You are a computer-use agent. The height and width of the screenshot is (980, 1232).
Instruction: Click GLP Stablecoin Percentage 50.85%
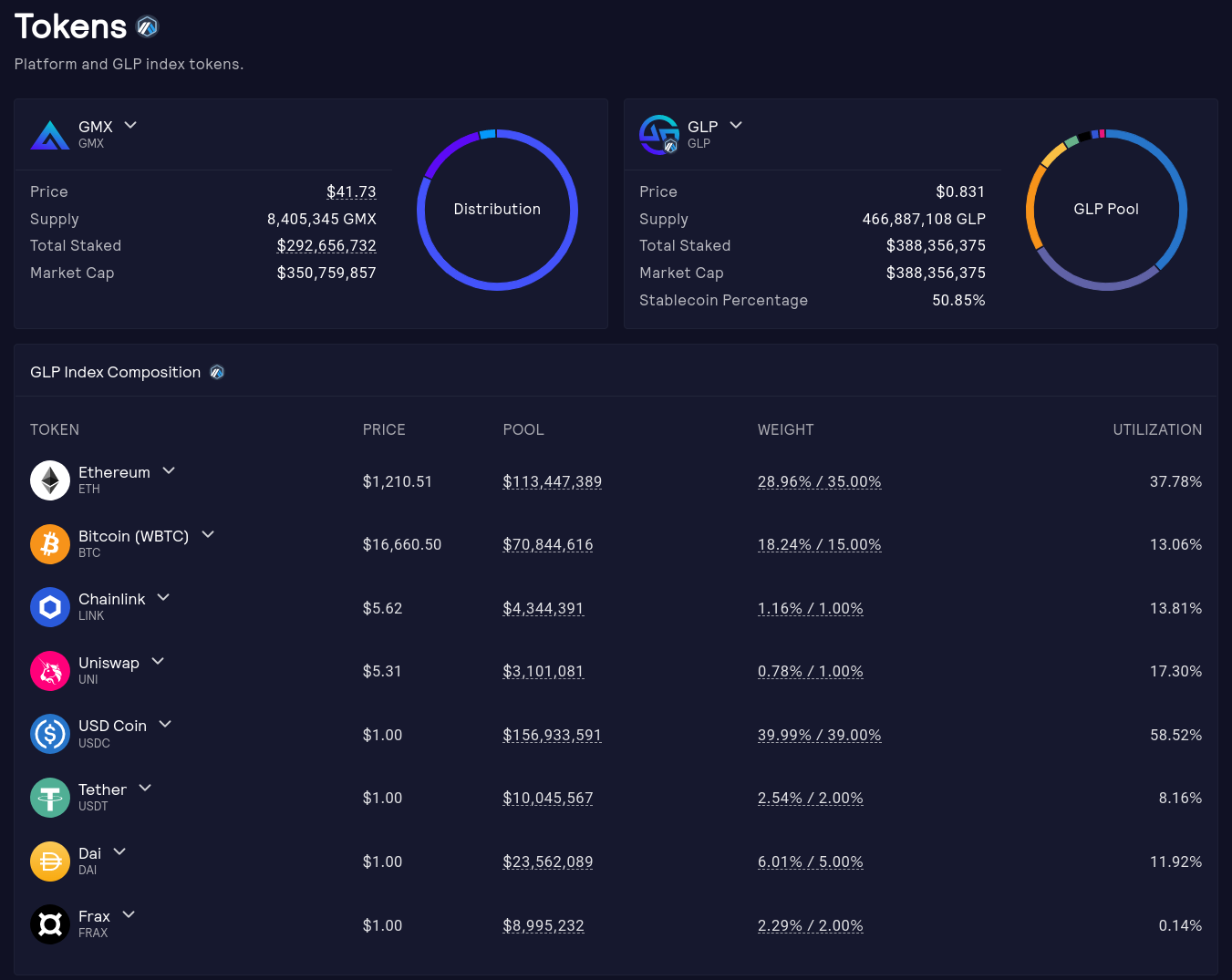coord(958,300)
